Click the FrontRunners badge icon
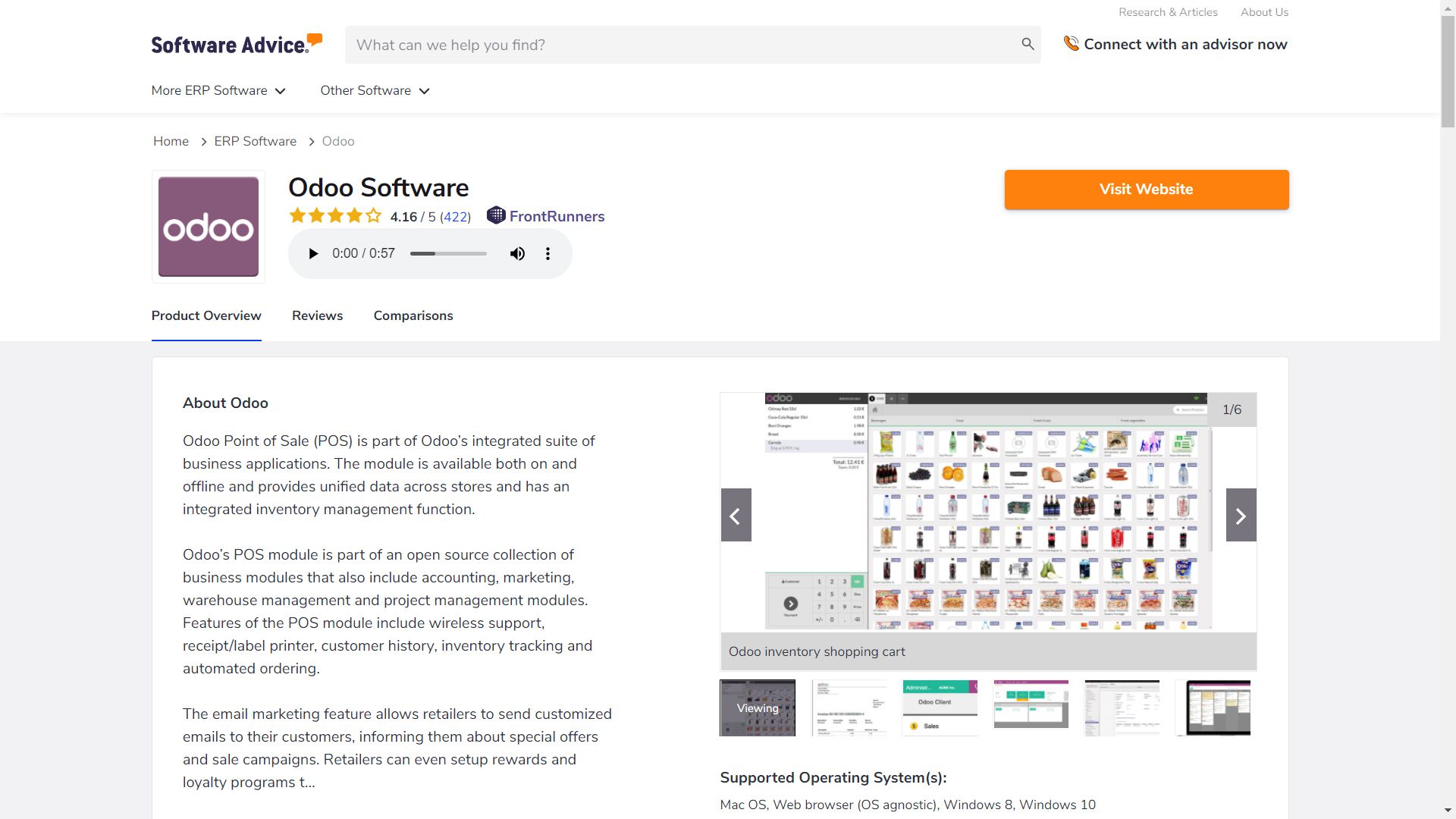Screen dimensions: 1456x819 [x=496, y=216]
